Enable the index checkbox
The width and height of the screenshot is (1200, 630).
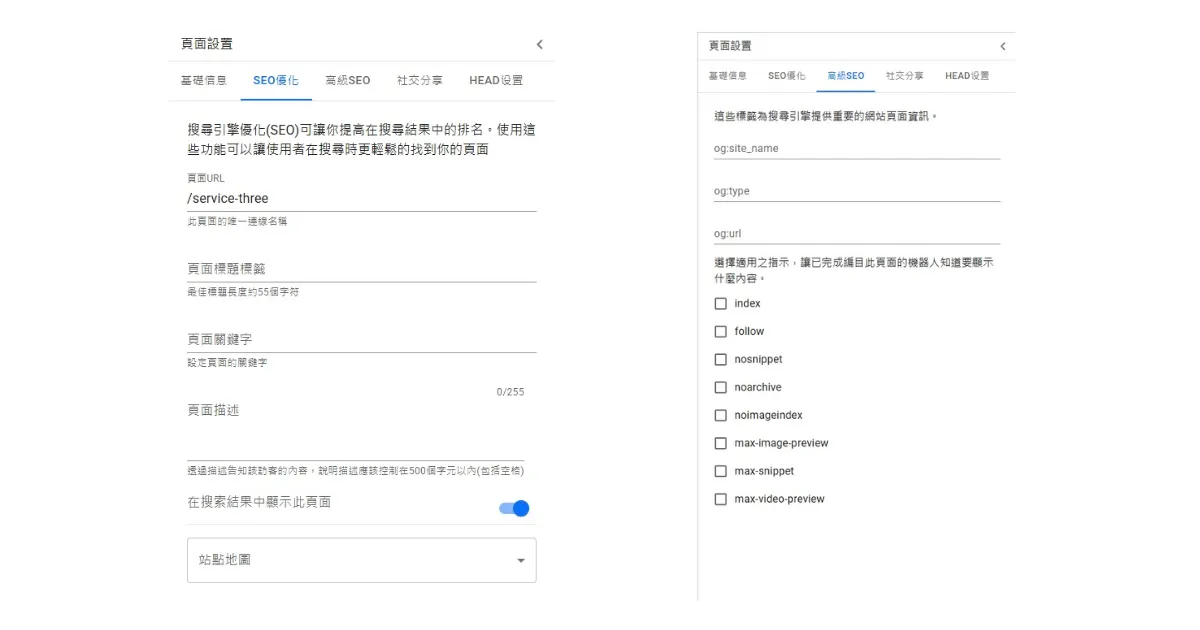pos(720,303)
